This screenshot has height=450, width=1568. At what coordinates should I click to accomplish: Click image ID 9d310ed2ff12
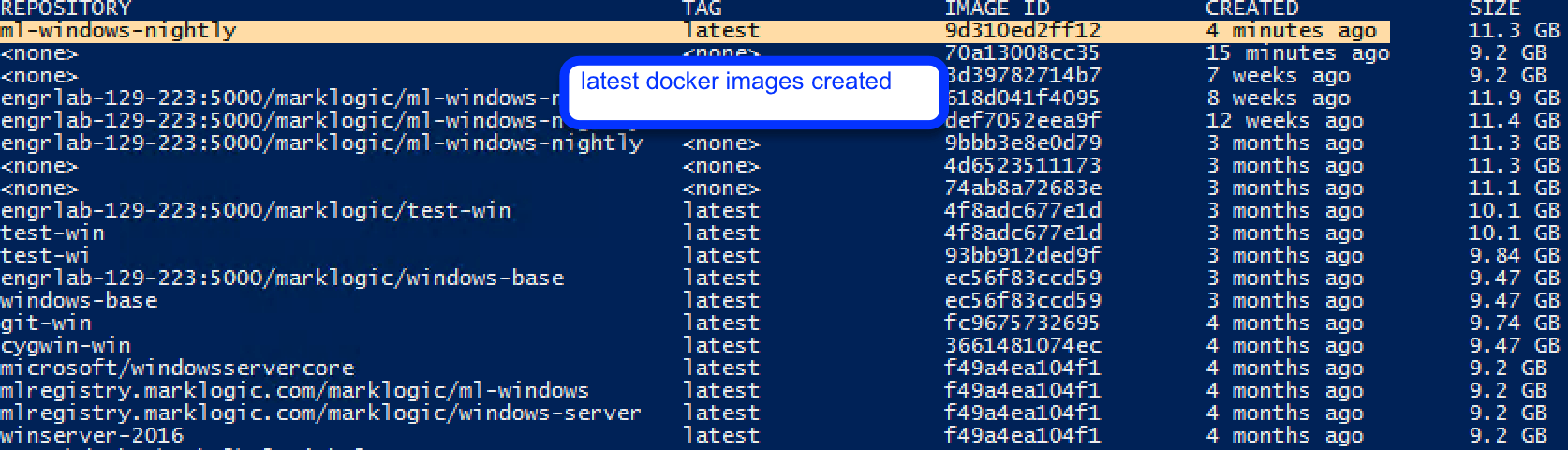[x=1022, y=31]
